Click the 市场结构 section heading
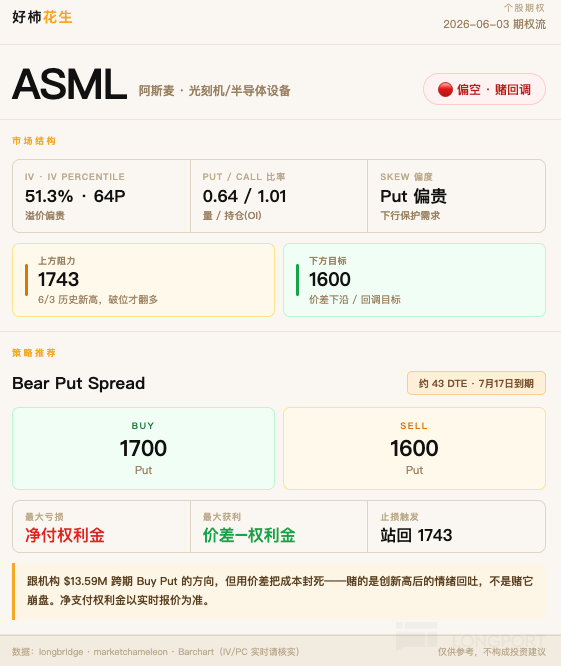This screenshot has height=666, width=561. click(34, 141)
